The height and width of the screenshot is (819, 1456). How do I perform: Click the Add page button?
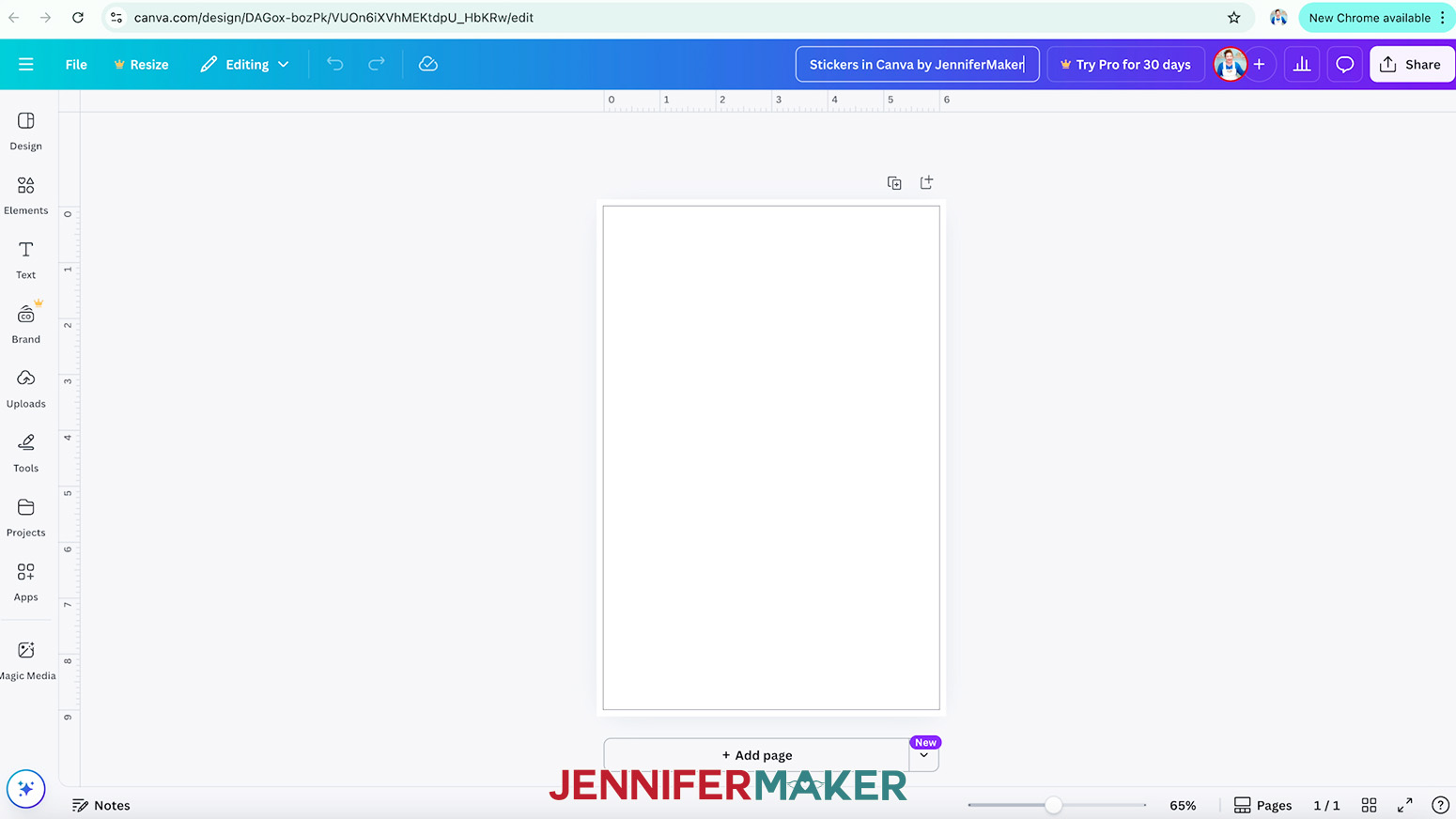click(x=756, y=755)
